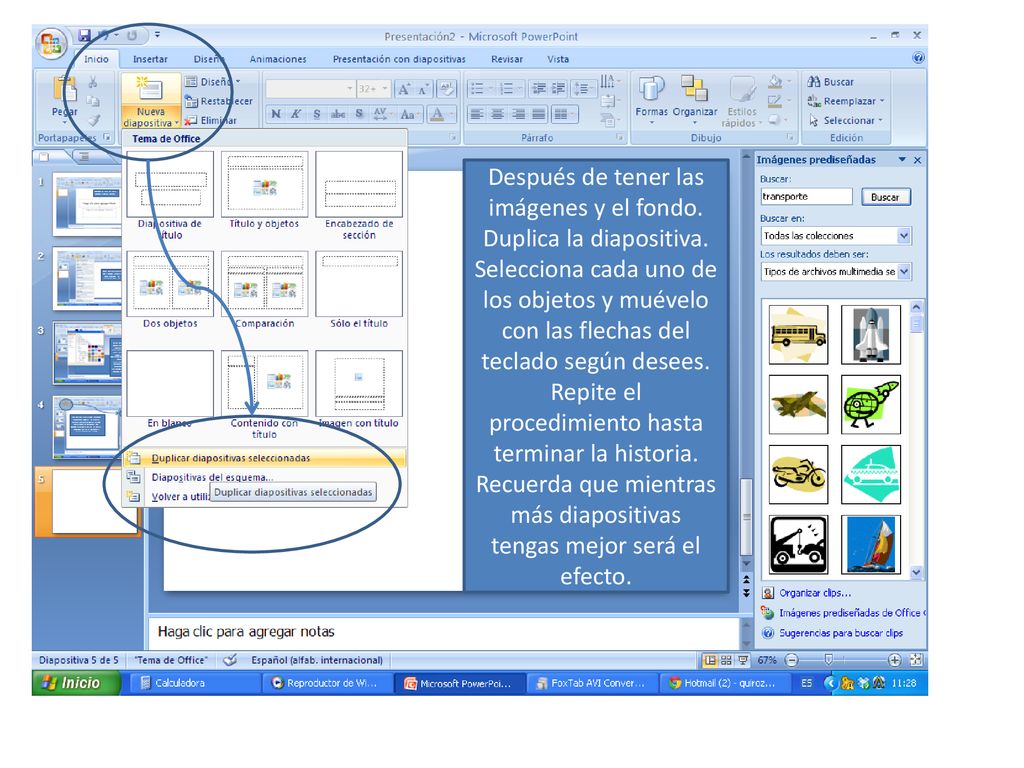Screen dimensions: 1024x768
Task: Open the Diseño layout dropdown
Action: (212, 82)
